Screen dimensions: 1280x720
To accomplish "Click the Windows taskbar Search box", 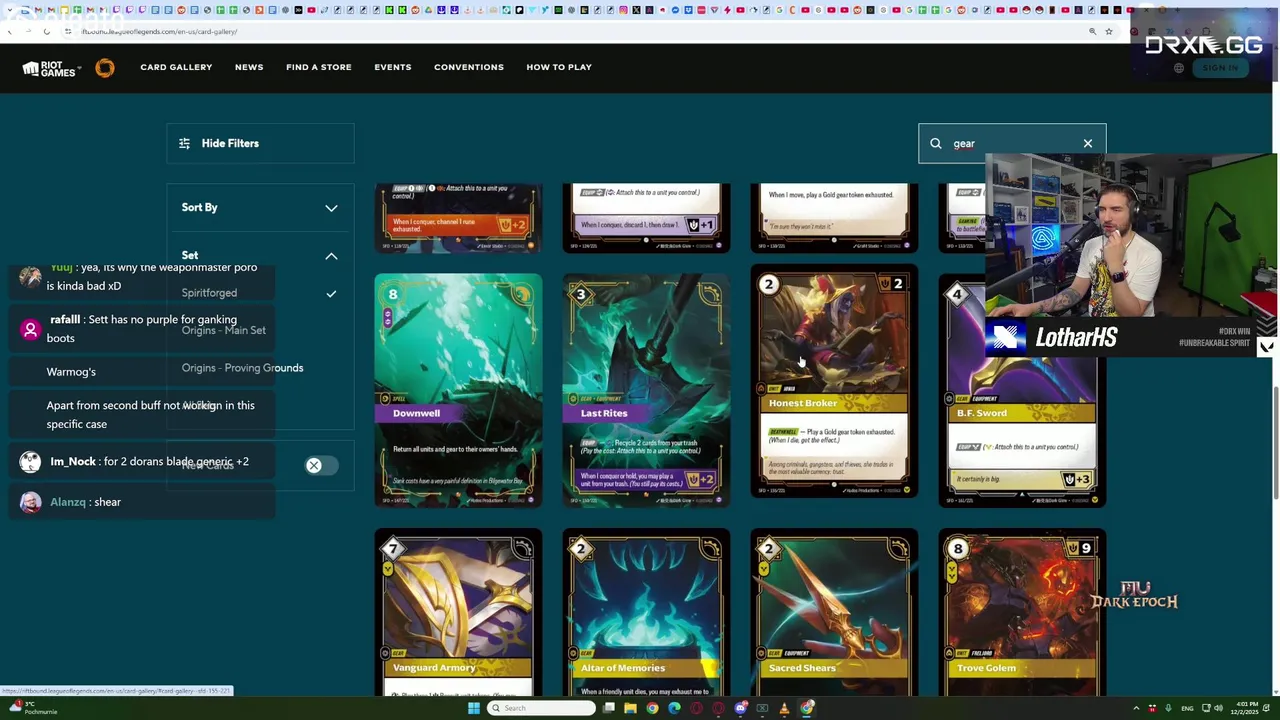I will pos(541,708).
